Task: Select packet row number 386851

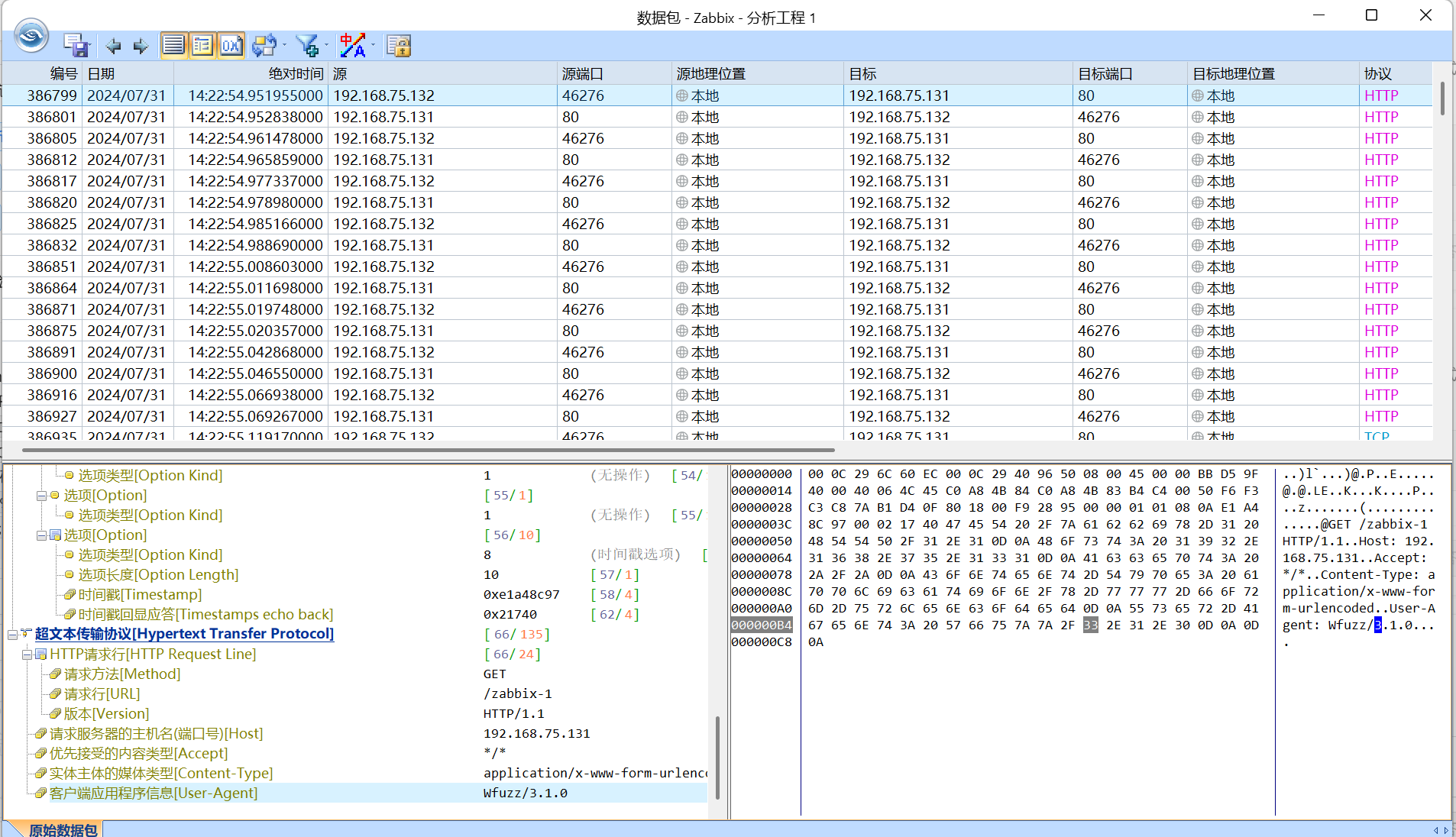Action: tap(717, 267)
